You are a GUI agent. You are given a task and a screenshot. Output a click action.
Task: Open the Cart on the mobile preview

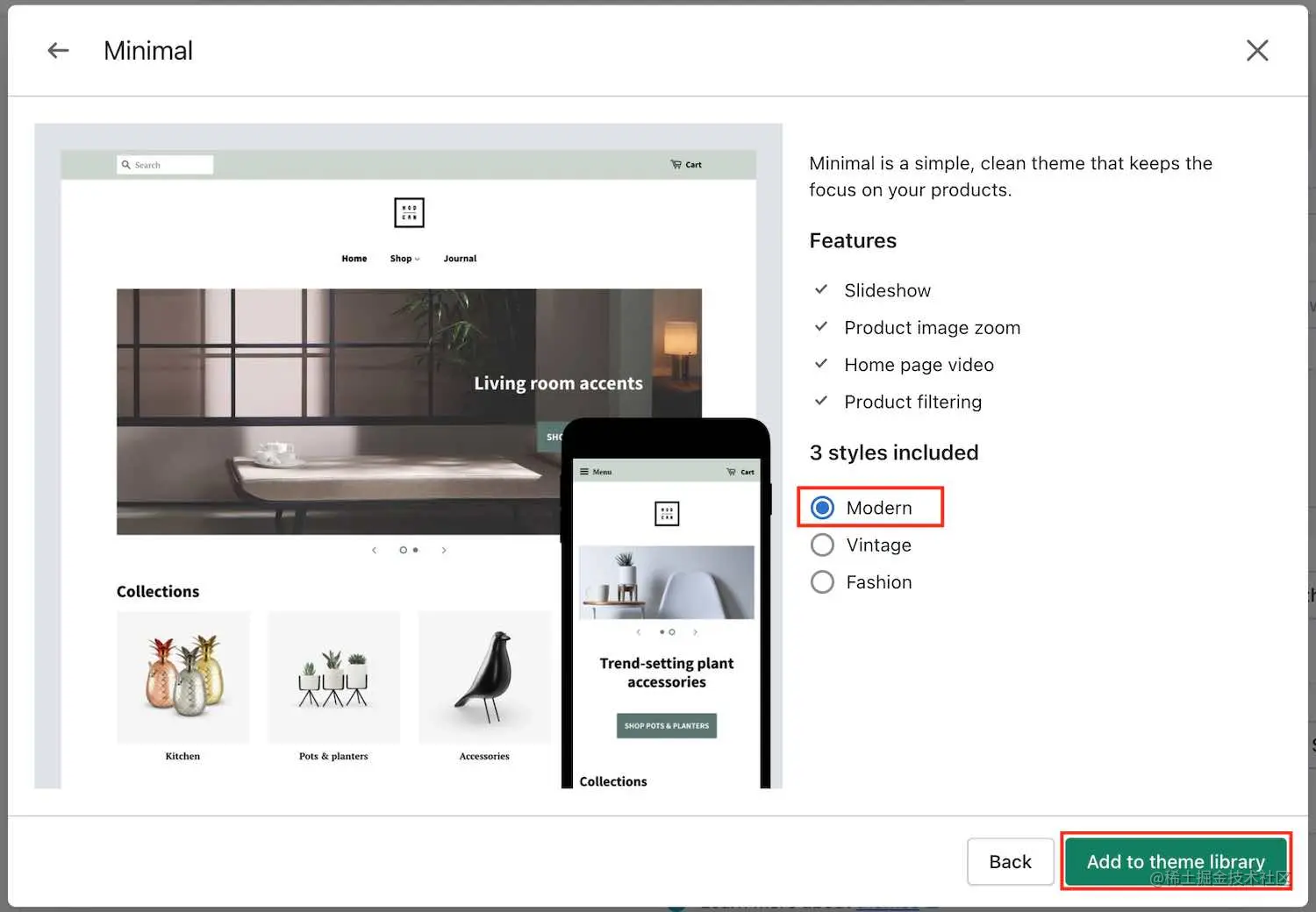[740, 471]
